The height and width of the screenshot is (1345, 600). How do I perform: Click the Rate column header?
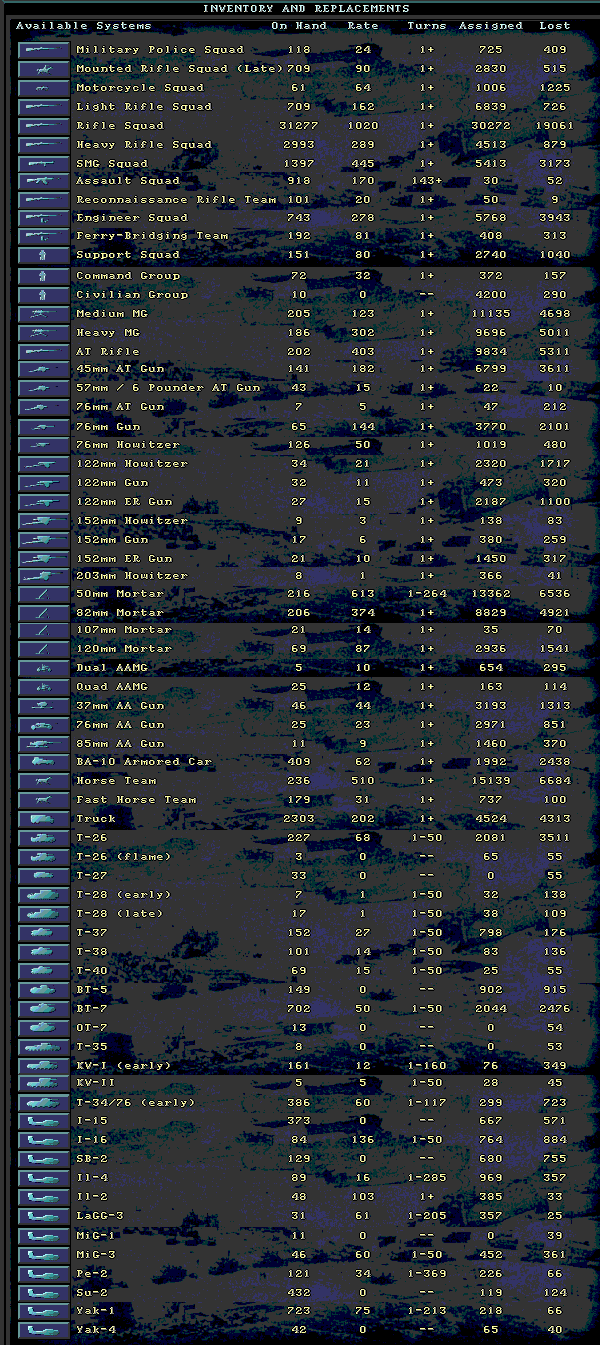363,25
